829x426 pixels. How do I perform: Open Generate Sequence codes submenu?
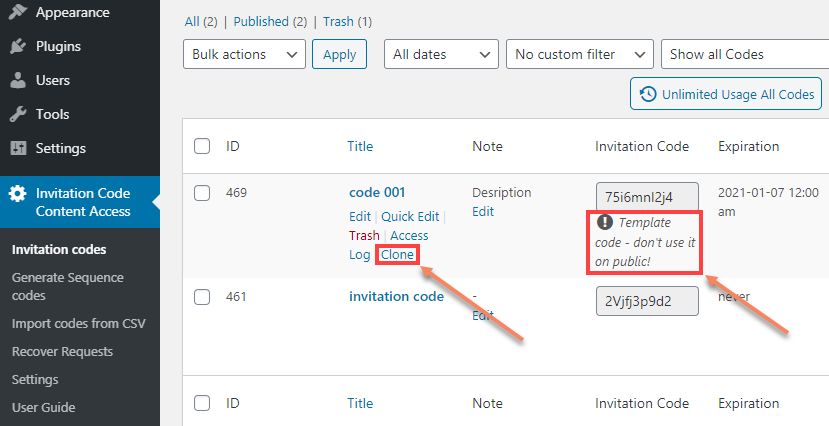68,286
